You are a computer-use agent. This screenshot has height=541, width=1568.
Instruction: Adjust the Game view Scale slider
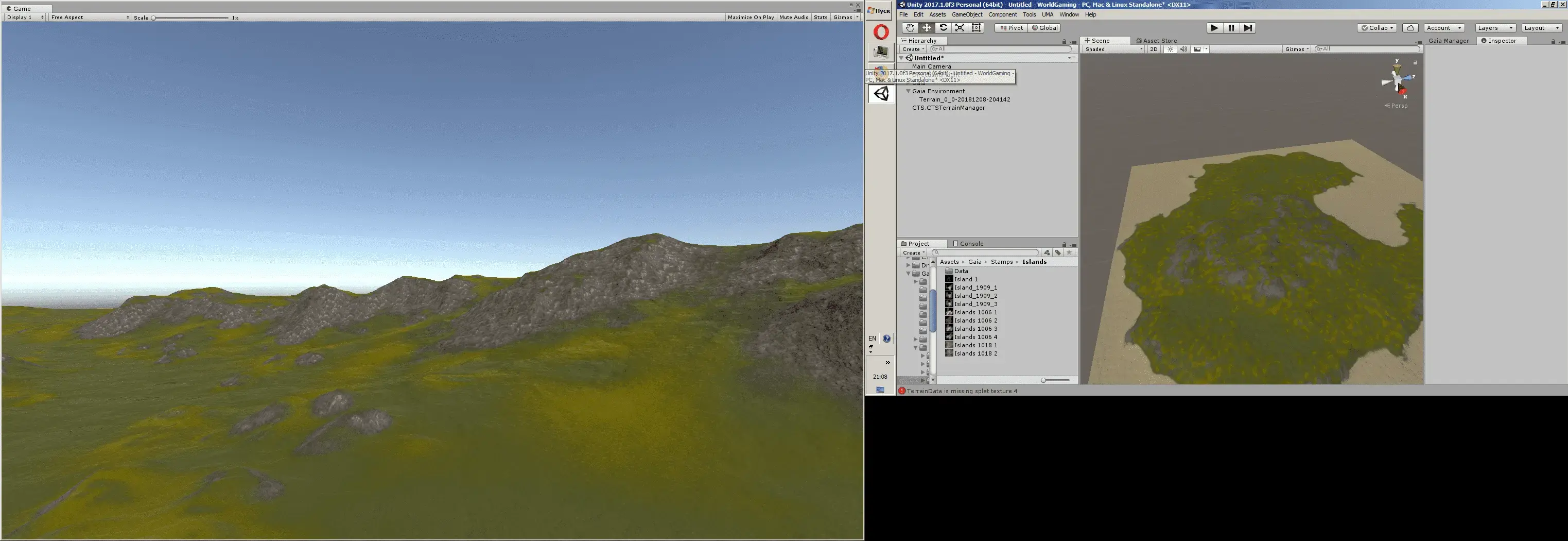click(x=190, y=18)
